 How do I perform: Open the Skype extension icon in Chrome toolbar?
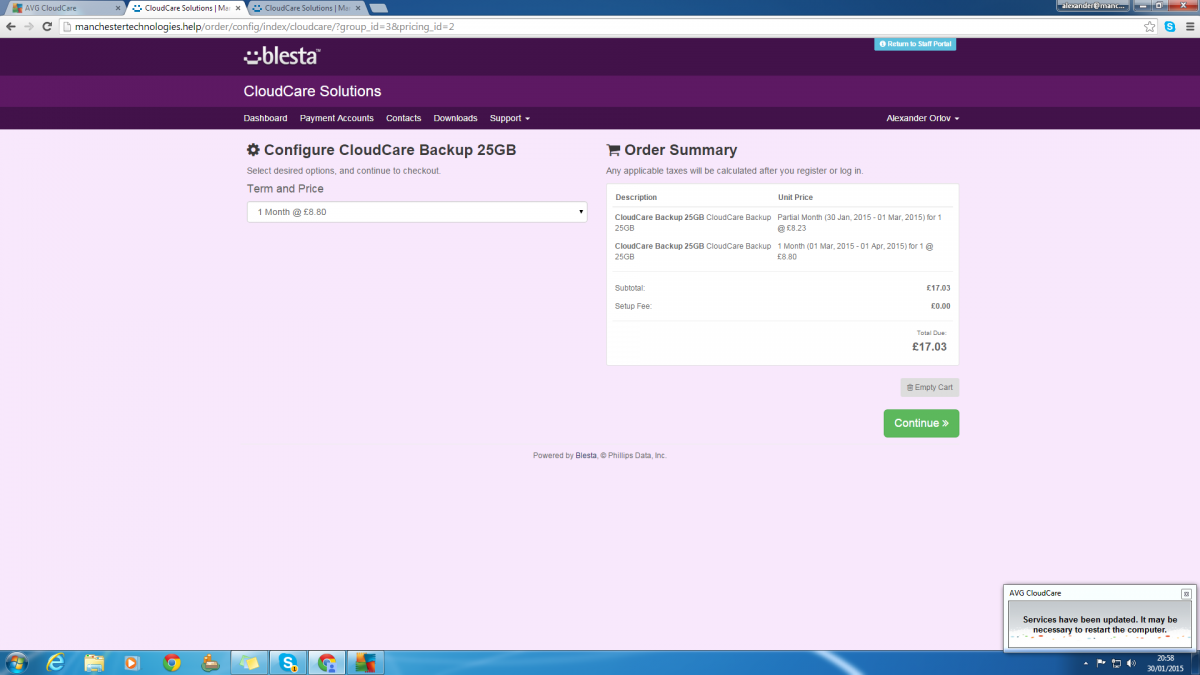1169,26
